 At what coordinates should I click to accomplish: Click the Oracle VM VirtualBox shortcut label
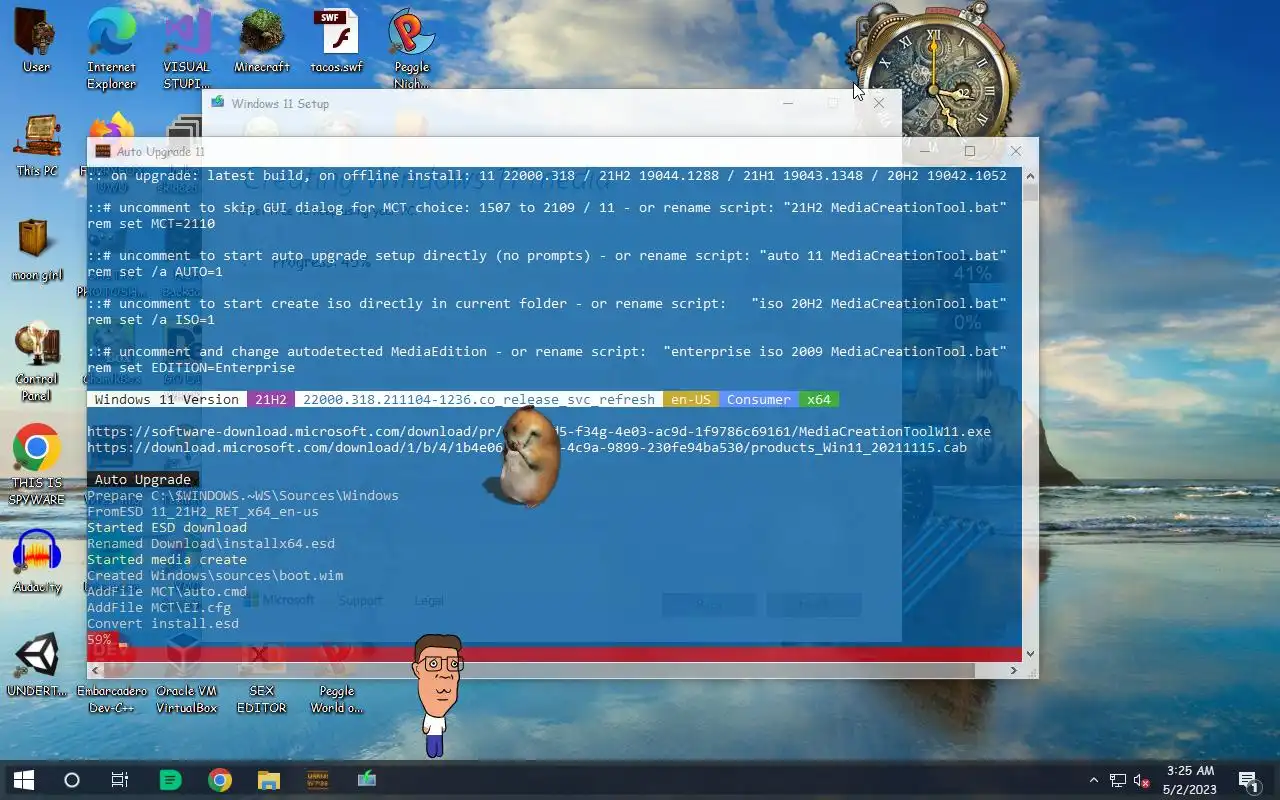tap(186, 699)
